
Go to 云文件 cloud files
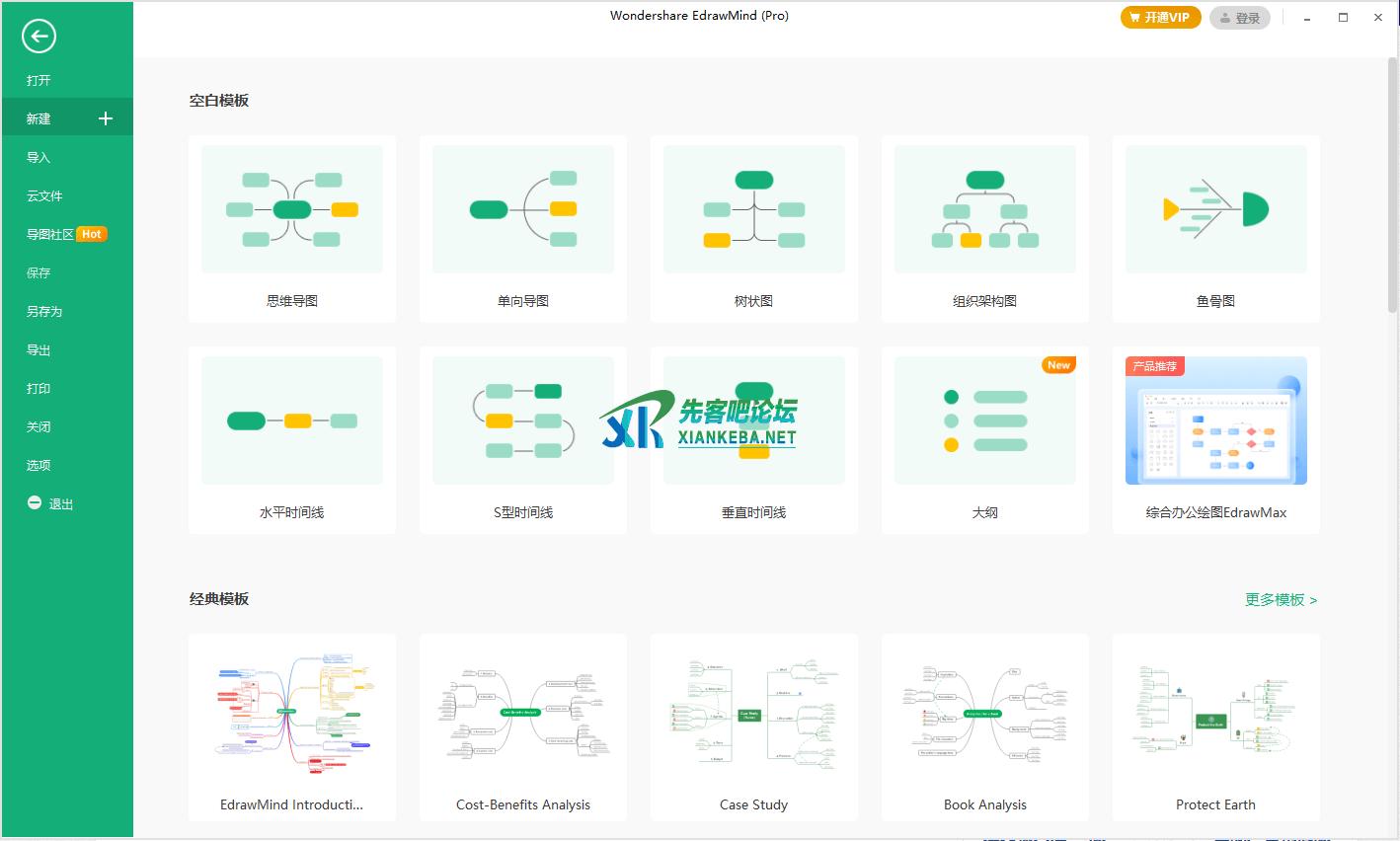pyautogui.click(x=44, y=195)
